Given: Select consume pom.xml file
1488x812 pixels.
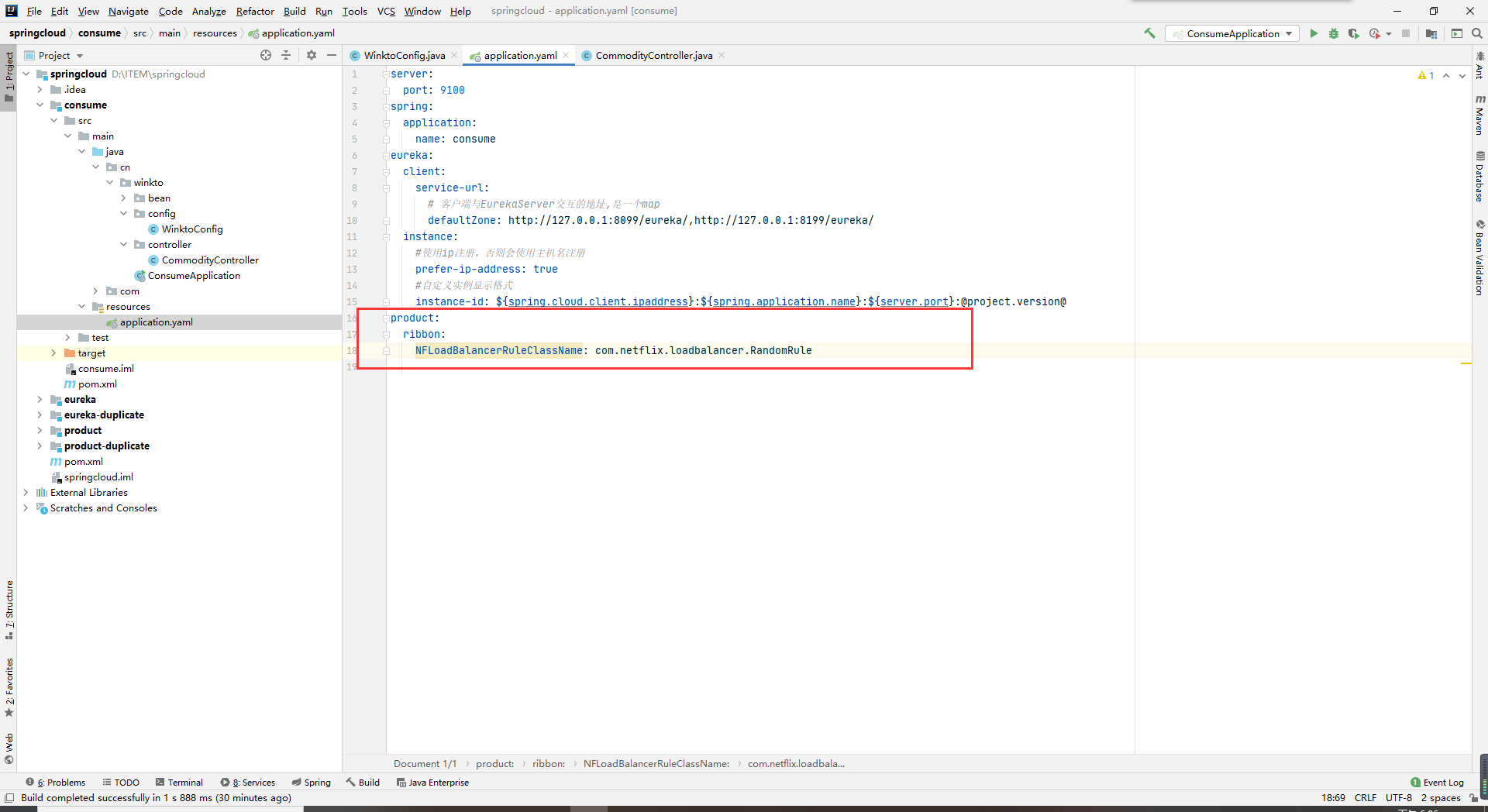Looking at the screenshot, I should (97, 384).
